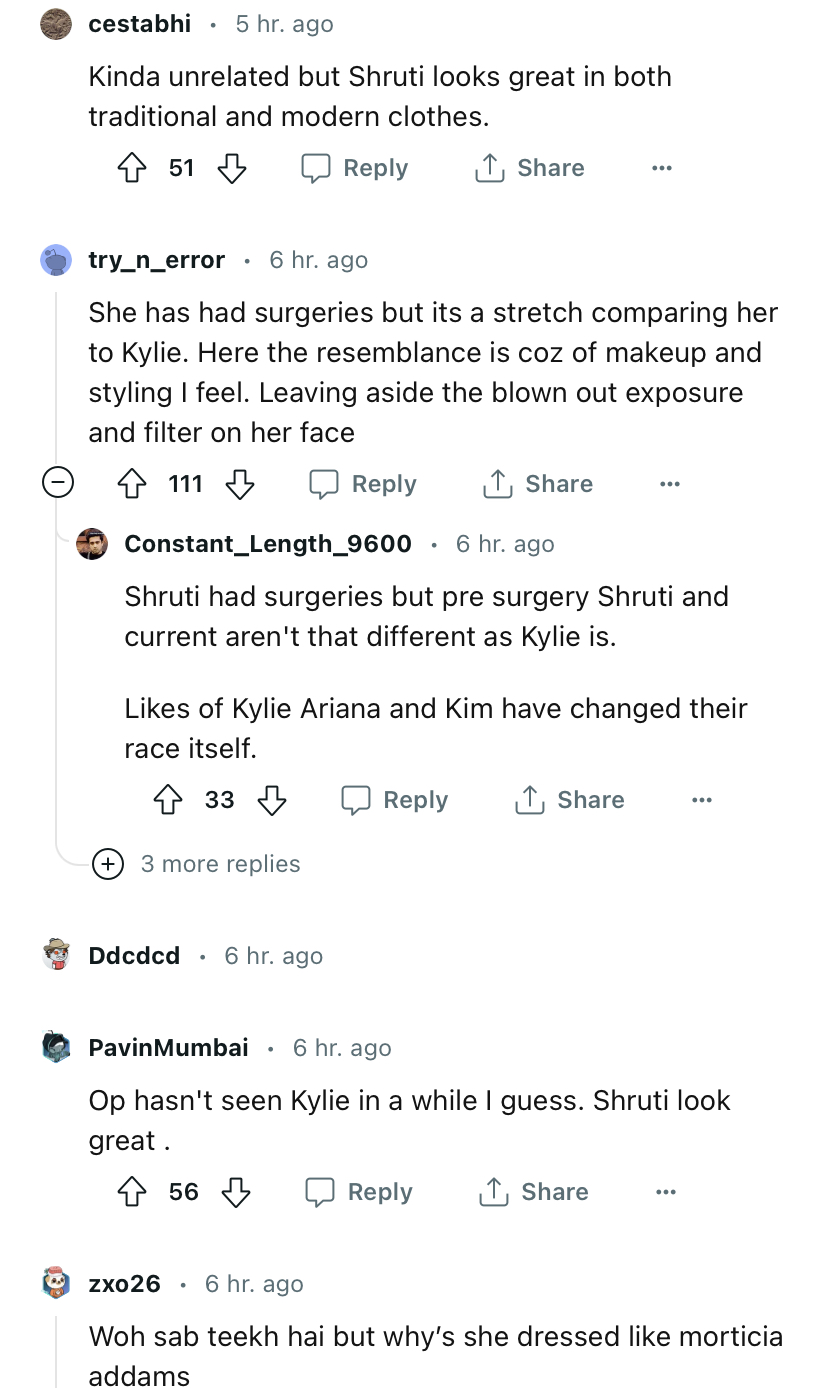This screenshot has height=1388, width=828.
Task: Upvote PavinMumbai's comment
Action: point(133,1192)
